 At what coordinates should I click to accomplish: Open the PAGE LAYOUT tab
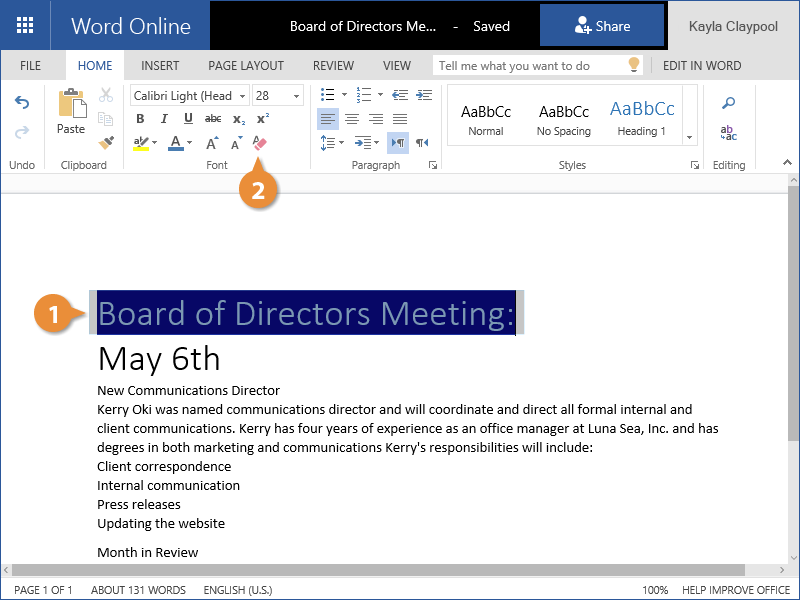(x=246, y=66)
